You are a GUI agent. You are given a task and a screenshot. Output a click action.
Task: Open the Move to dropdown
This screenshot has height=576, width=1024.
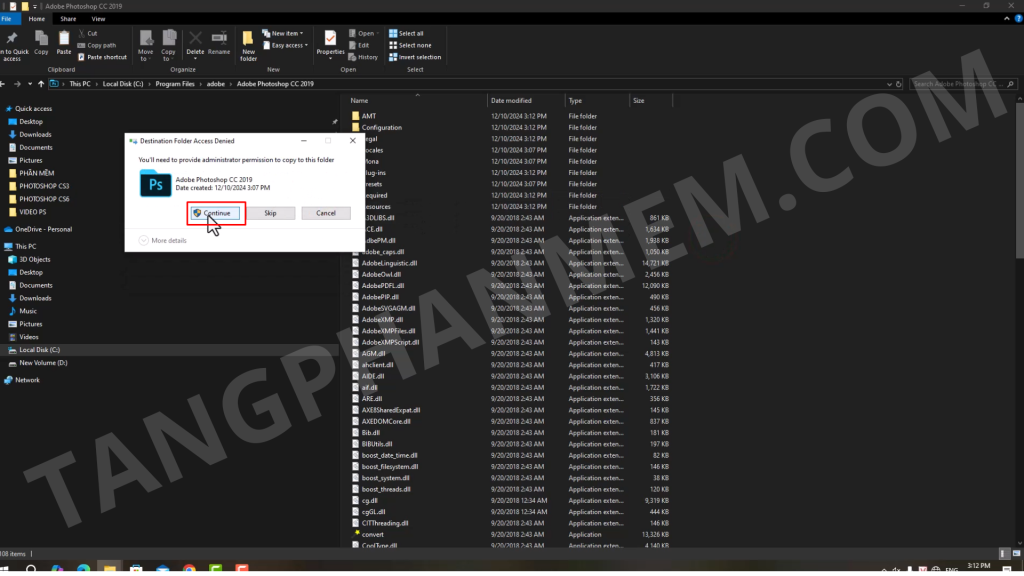[146, 45]
